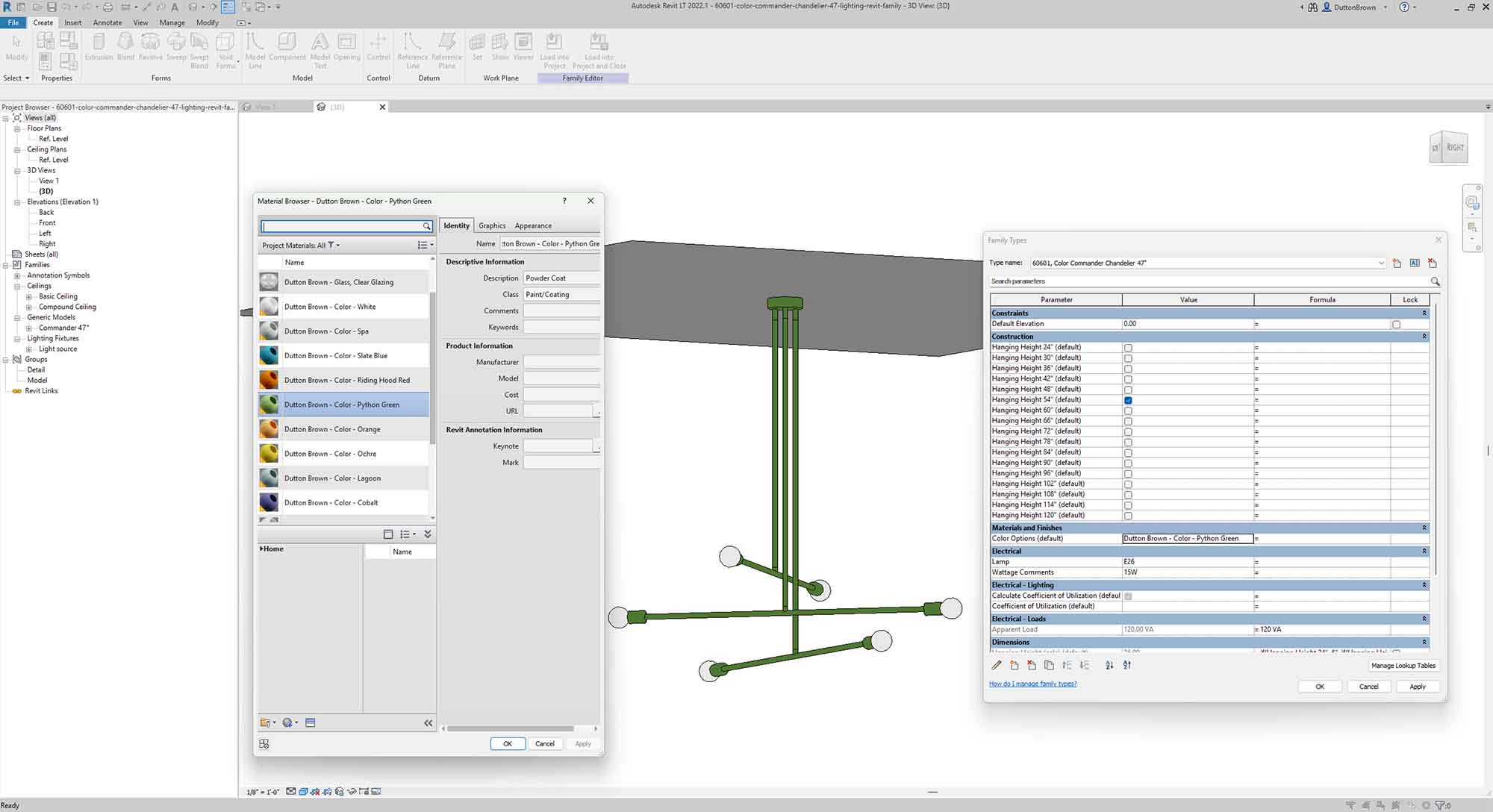Image resolution: width=1493 pixels, height=812 pixels.
Task: Enable the Hanging Height 36" checkbox
Action: pos(1128,368)
